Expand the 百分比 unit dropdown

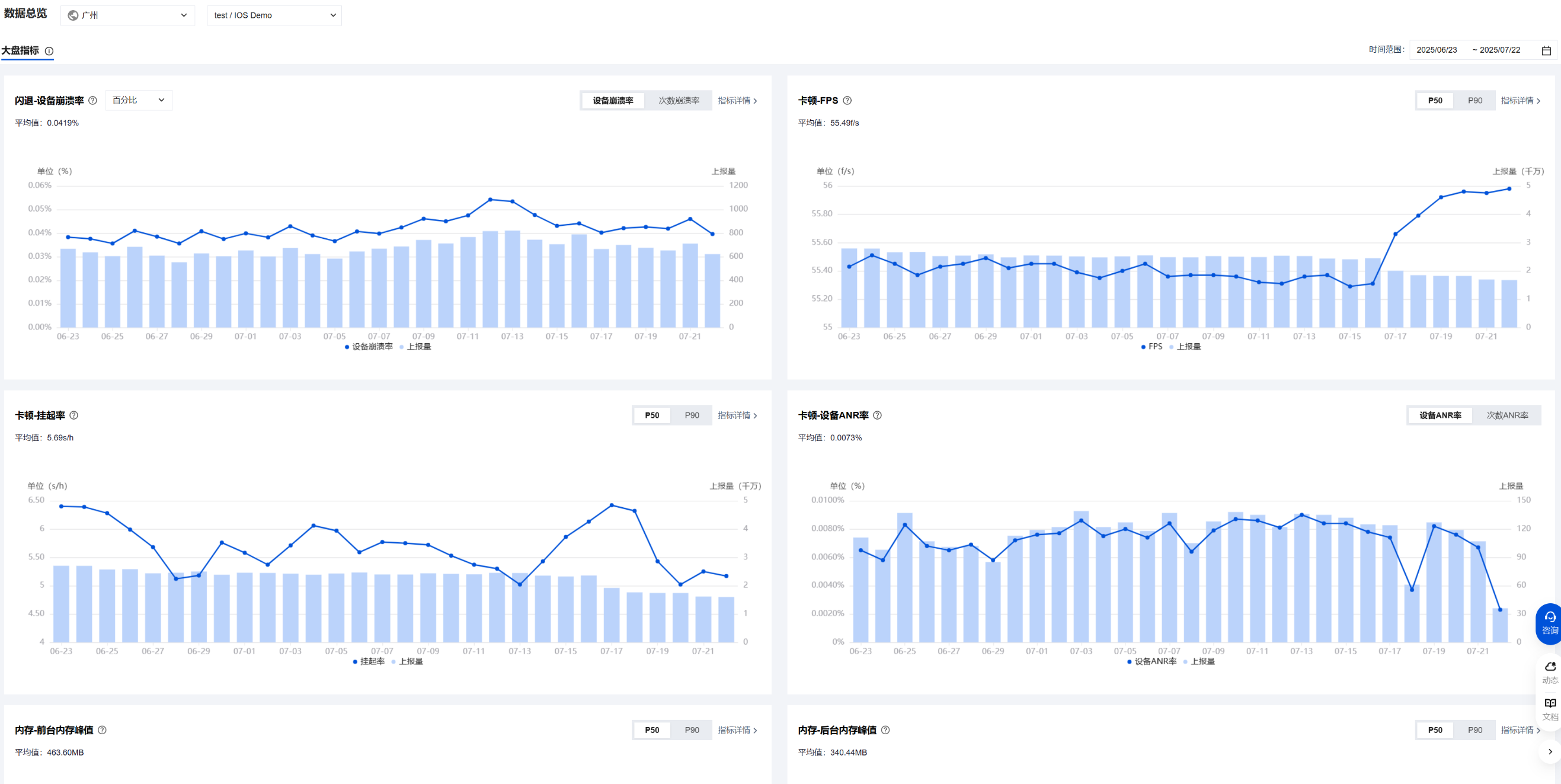tap(138, 100)
